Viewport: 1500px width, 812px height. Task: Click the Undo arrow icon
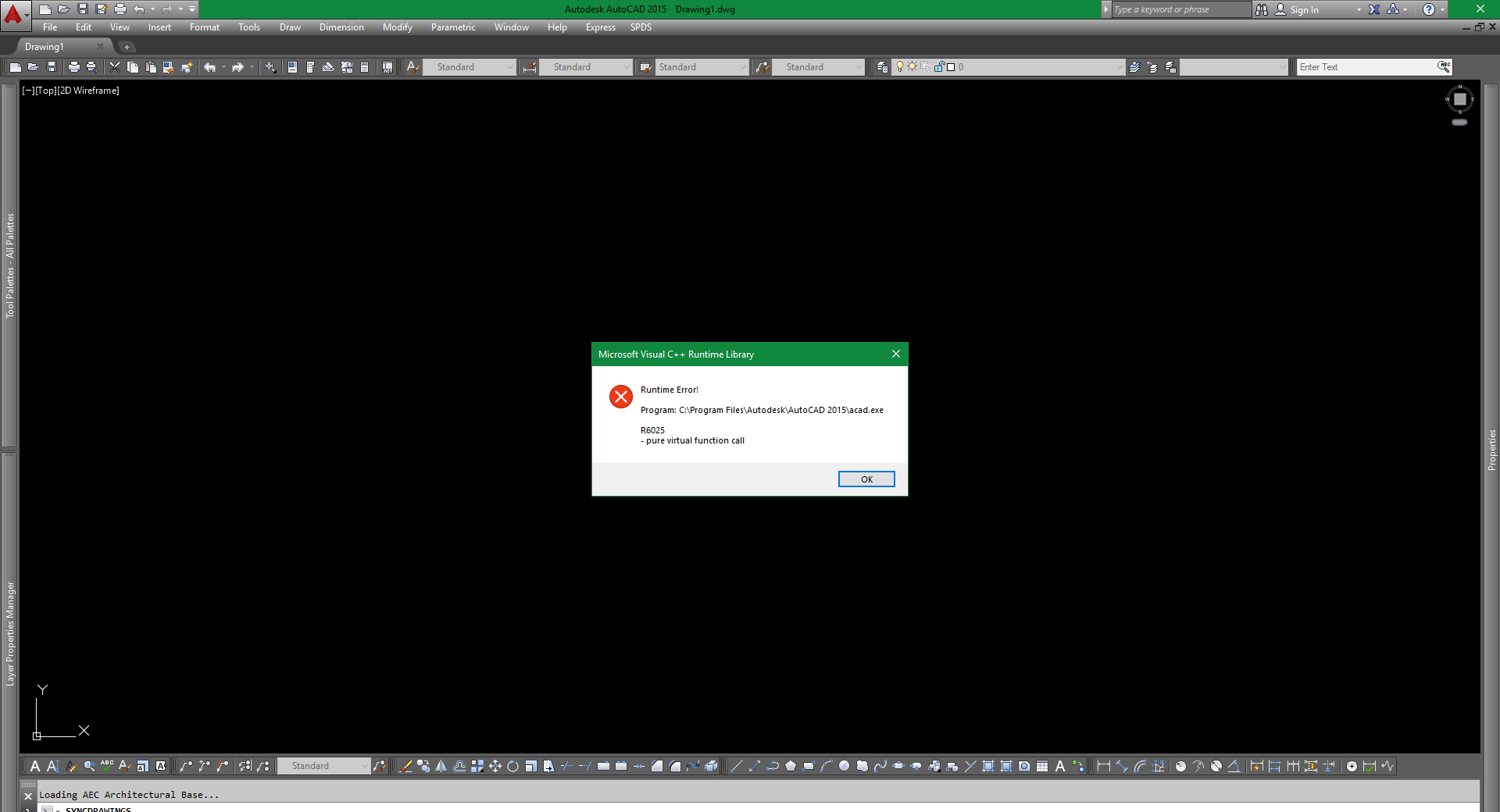click(209, 67)
